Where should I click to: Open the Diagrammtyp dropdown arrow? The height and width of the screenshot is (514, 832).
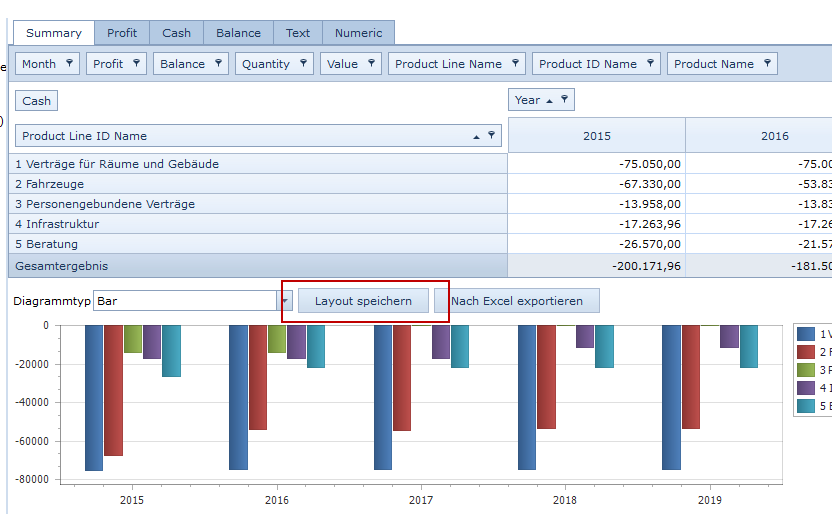[285, 301]
